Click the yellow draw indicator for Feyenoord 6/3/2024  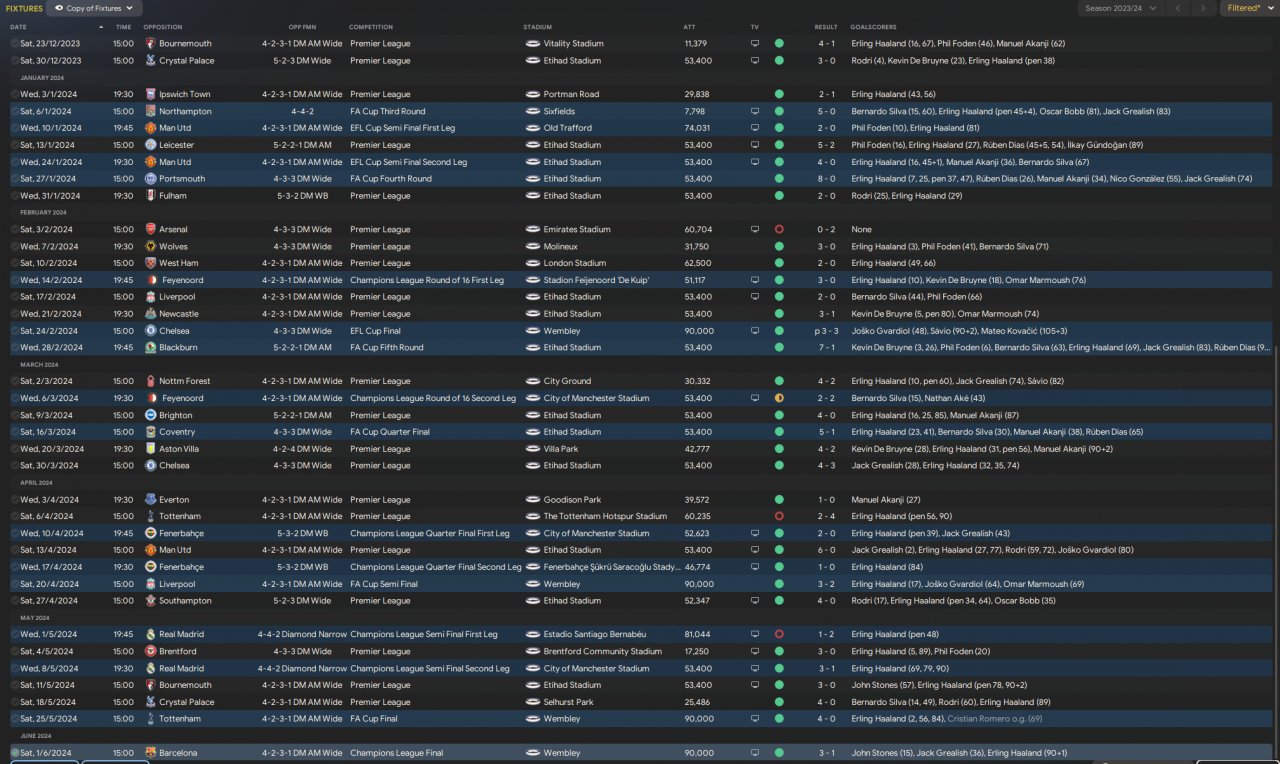click(779, 398)
